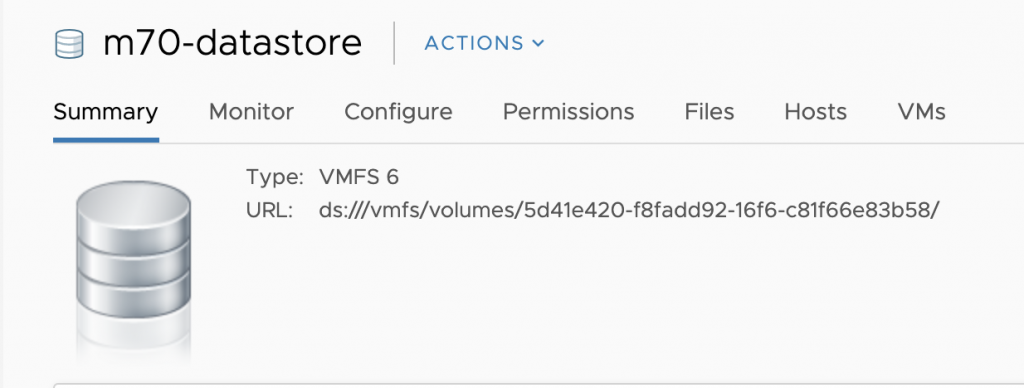1024x388 pixels.
Task: Open the Files tab
Action: (x=709, y=112)
